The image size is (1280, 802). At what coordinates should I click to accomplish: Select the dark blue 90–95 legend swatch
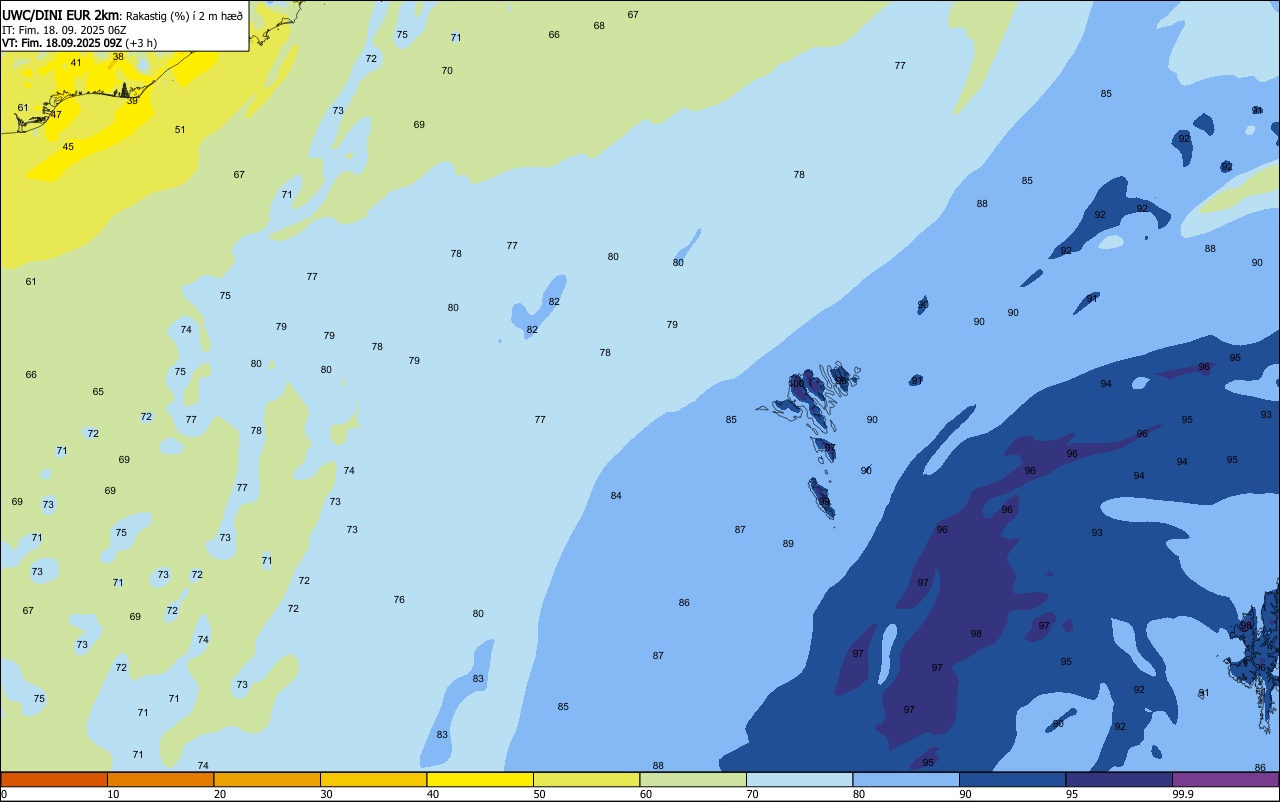1012,779
